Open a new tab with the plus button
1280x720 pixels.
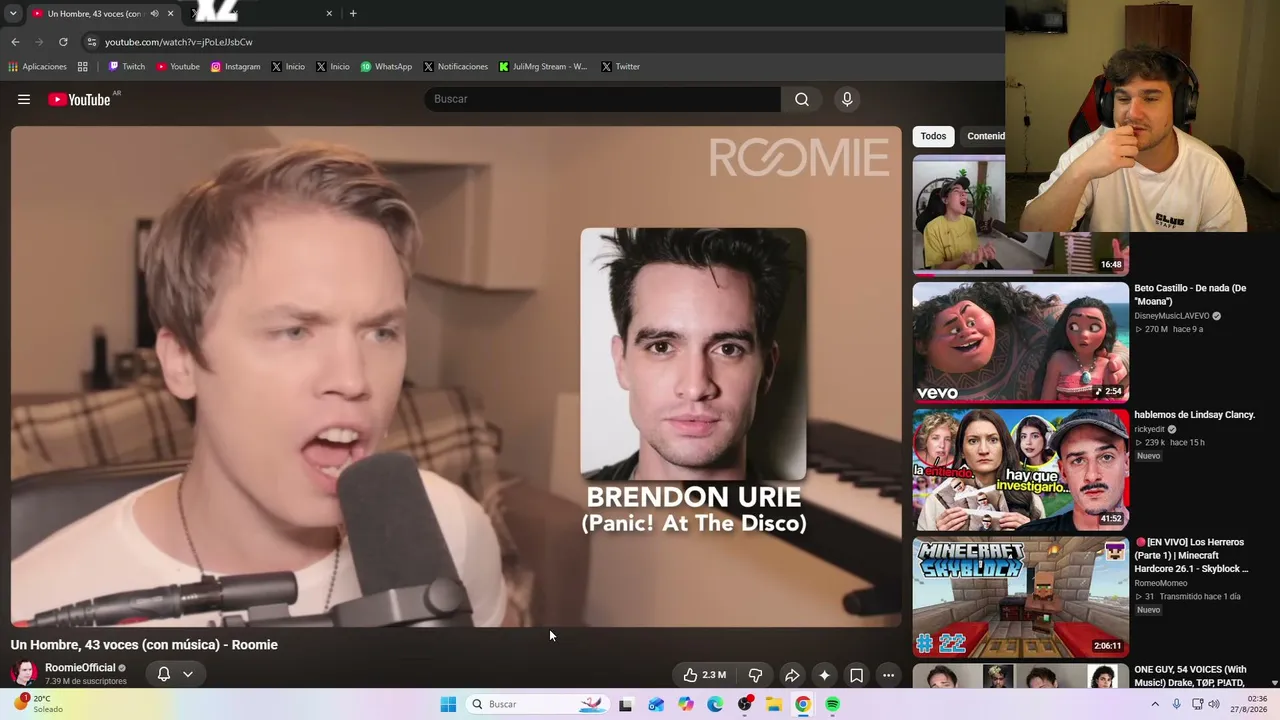pos(353,13)
